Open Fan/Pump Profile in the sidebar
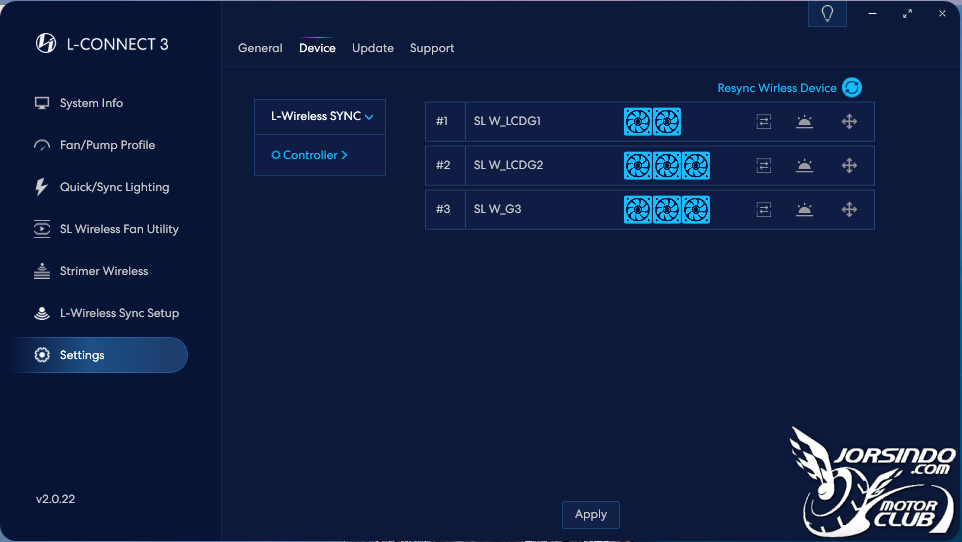962x542 pixels. 107,145
